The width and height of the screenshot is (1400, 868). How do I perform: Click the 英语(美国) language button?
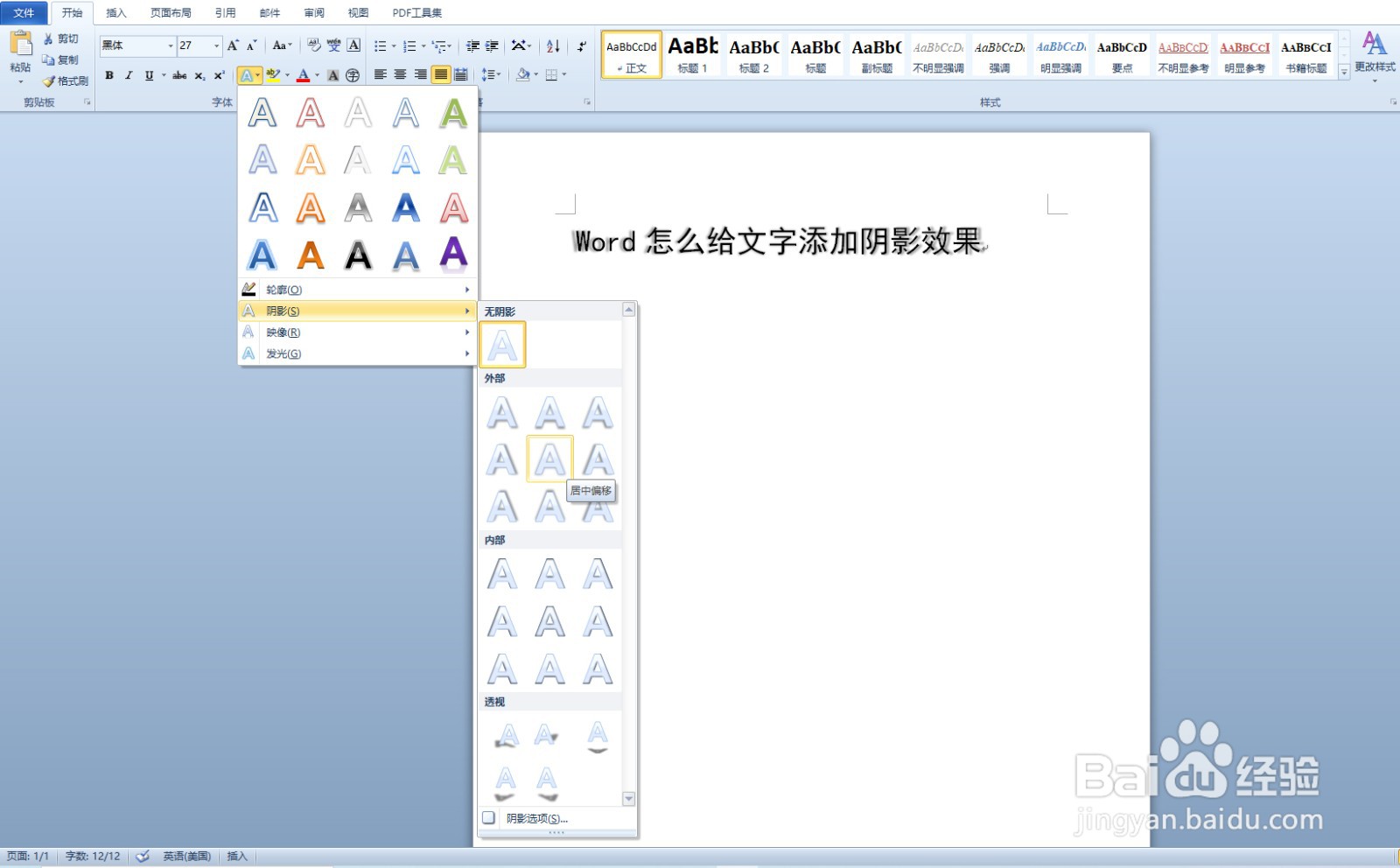coord(187,857)
